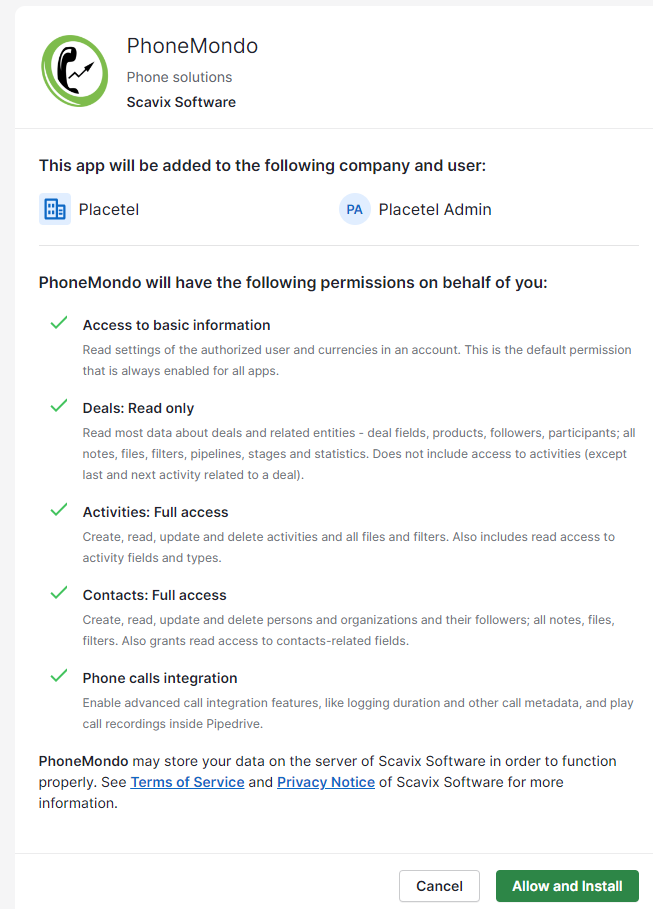653x909 pixels.
Task: Click checkmark next to Deals: Read only
Action: pos(59,406)
